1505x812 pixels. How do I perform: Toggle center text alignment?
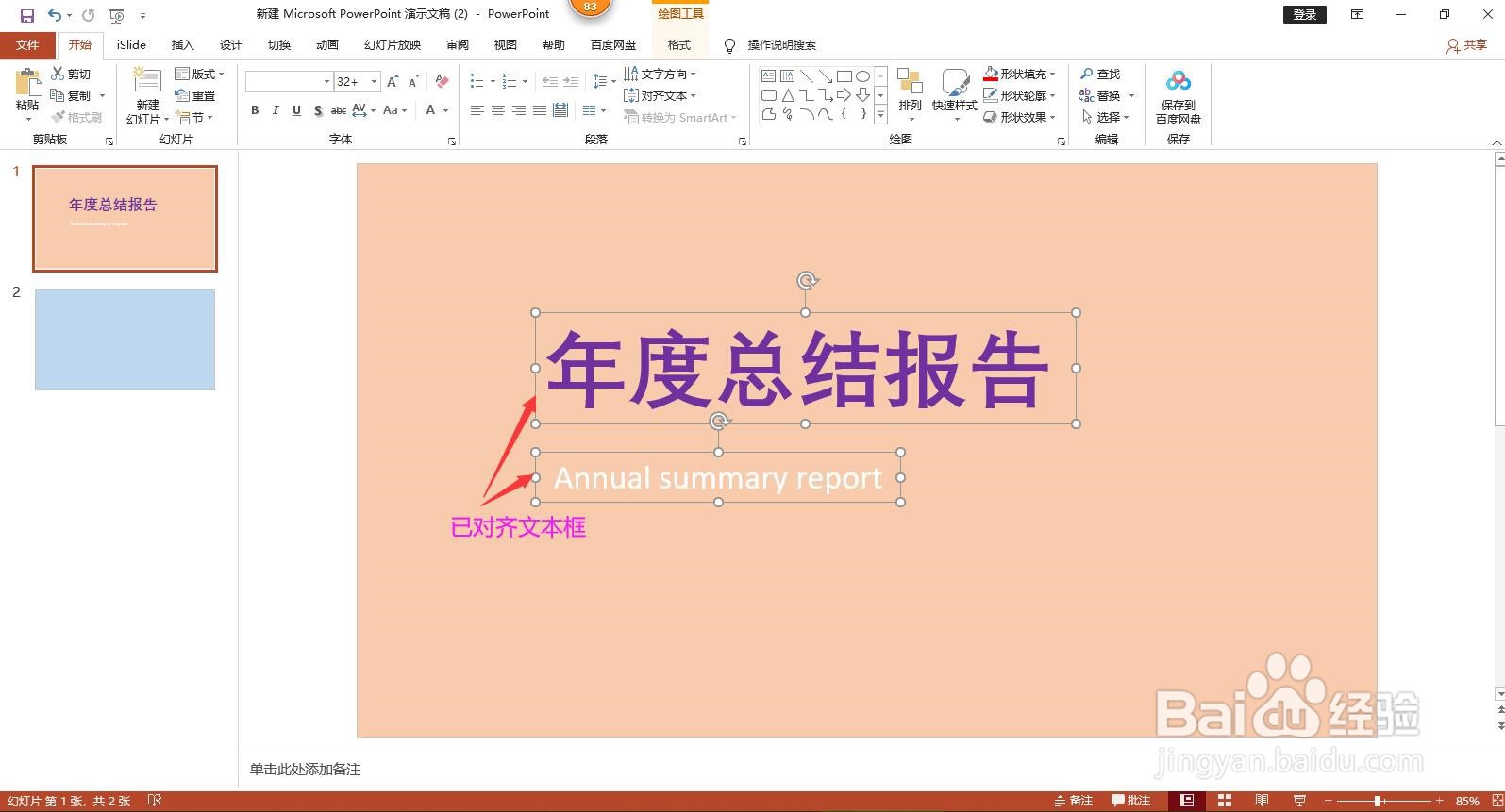pos(498,110)
